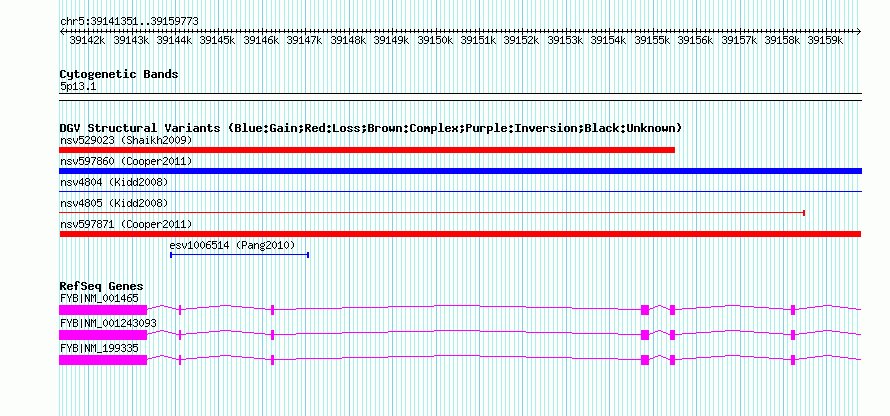
Task: Select the large first exon of FYB|NM_001243093
Action: pos(103,335)
